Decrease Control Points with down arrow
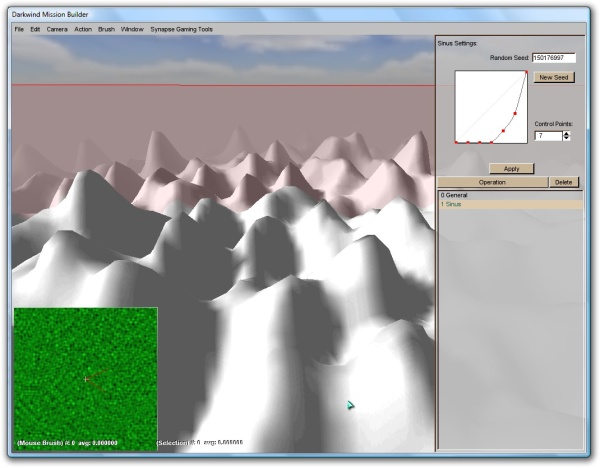This screenshot has height=468, width=600. point(566,138)
